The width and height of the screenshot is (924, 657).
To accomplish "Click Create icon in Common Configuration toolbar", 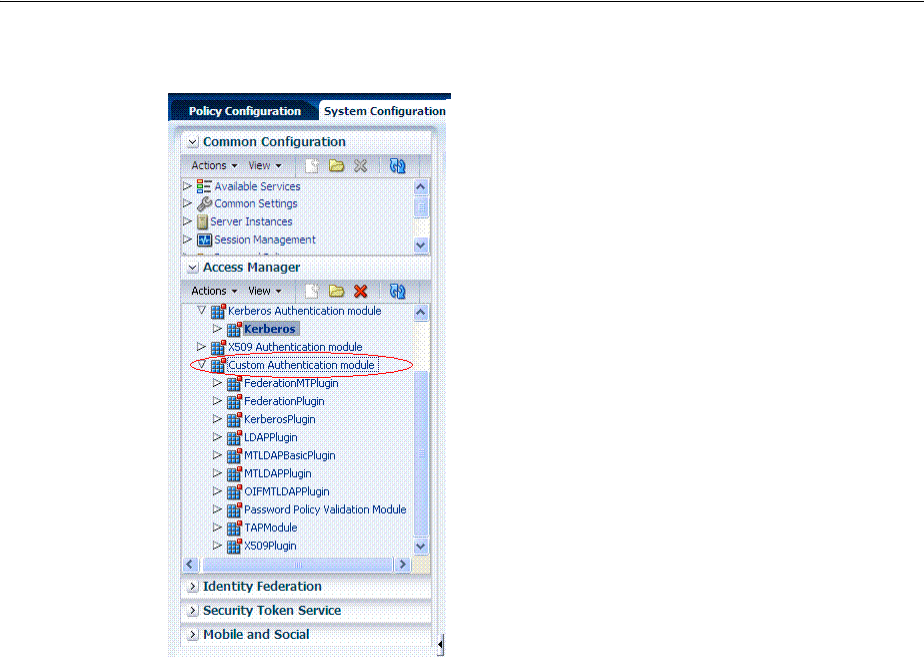I will tap(312, 166).
